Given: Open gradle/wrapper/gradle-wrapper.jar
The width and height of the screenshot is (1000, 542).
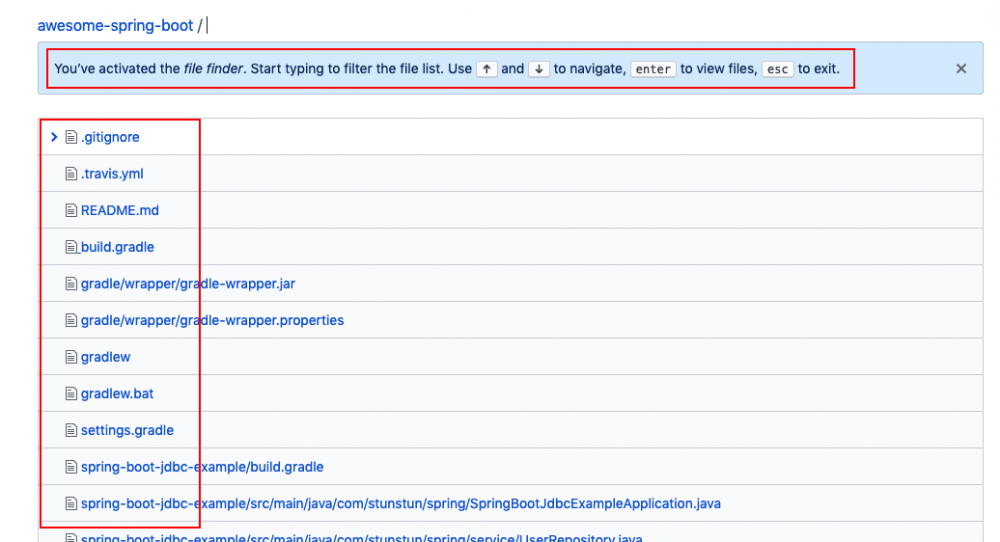Looking at the screenshot, I should click(x=188, y=284).
